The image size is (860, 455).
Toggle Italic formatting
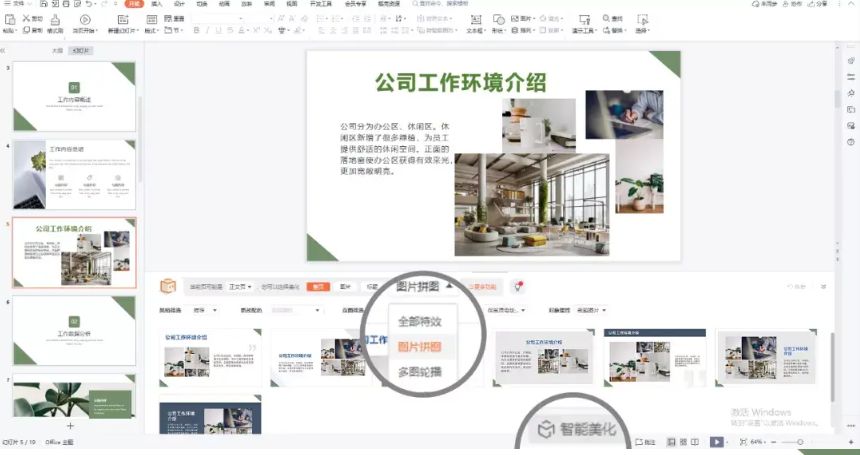tap(207, 31)
